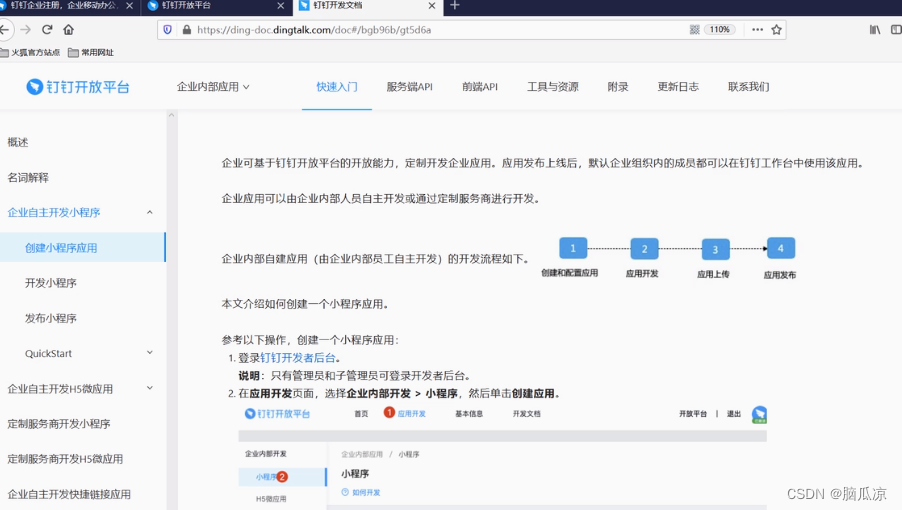The image size is (902, 510).
Task: Open the 工具与资源 nav tab
Action: pos(552,87)
